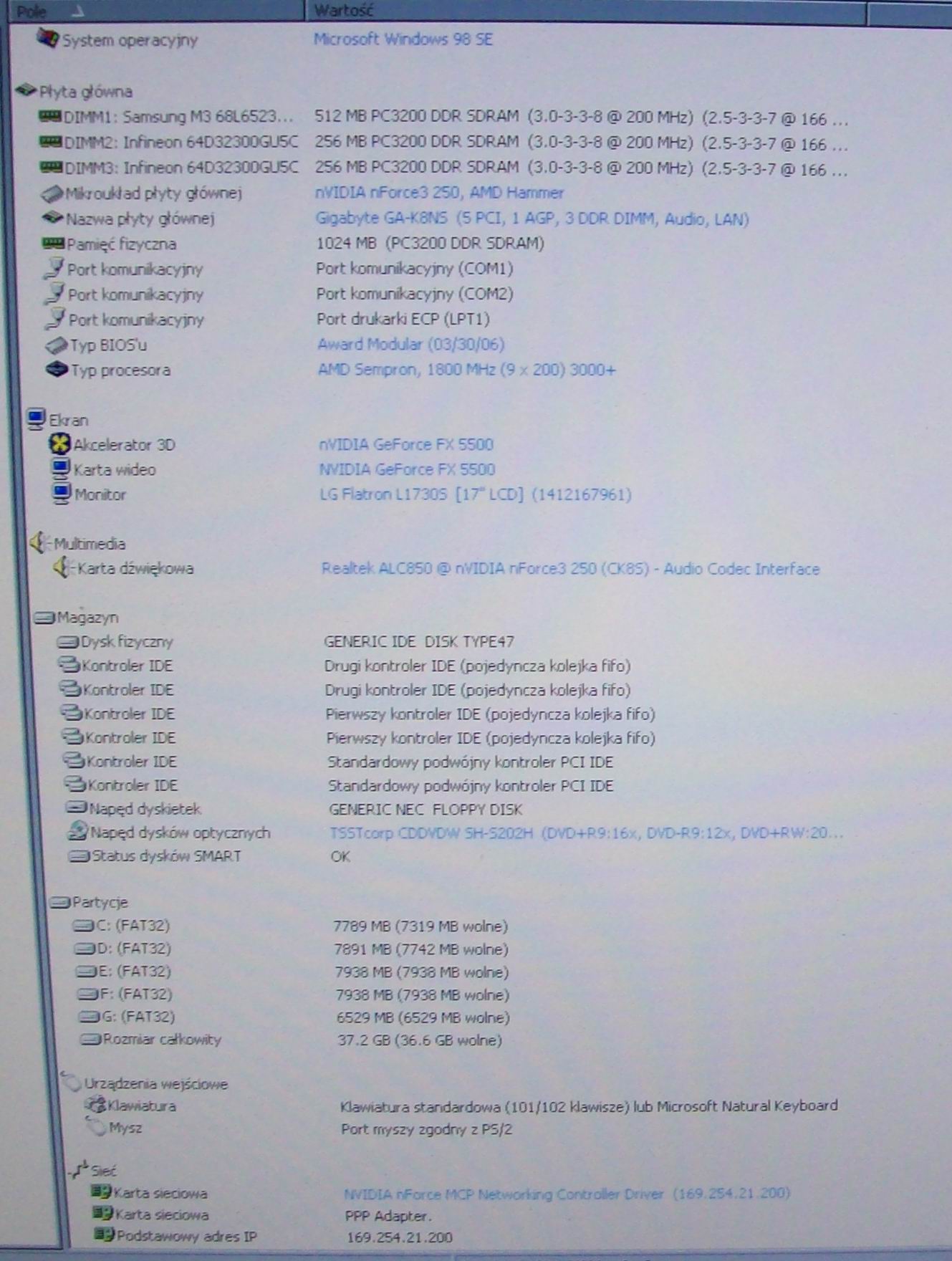
Task: Open the Microsoft Windows 98 SE link
Action: click(x=403, y=39)
